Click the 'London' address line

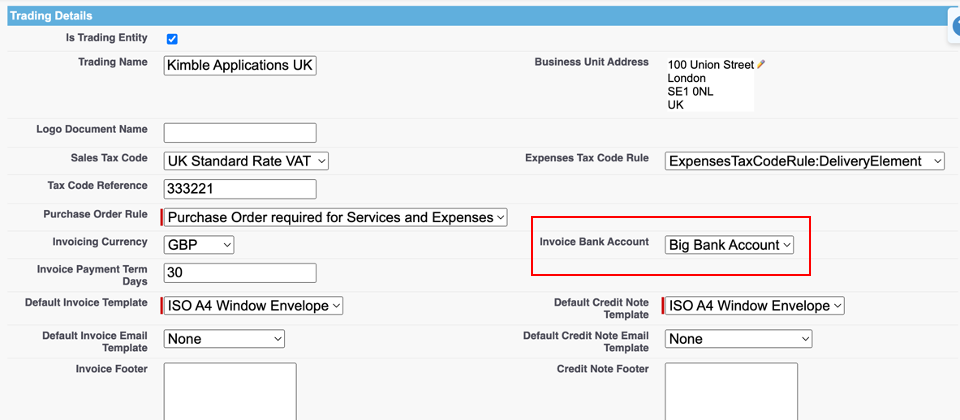[x=686, y=78]
